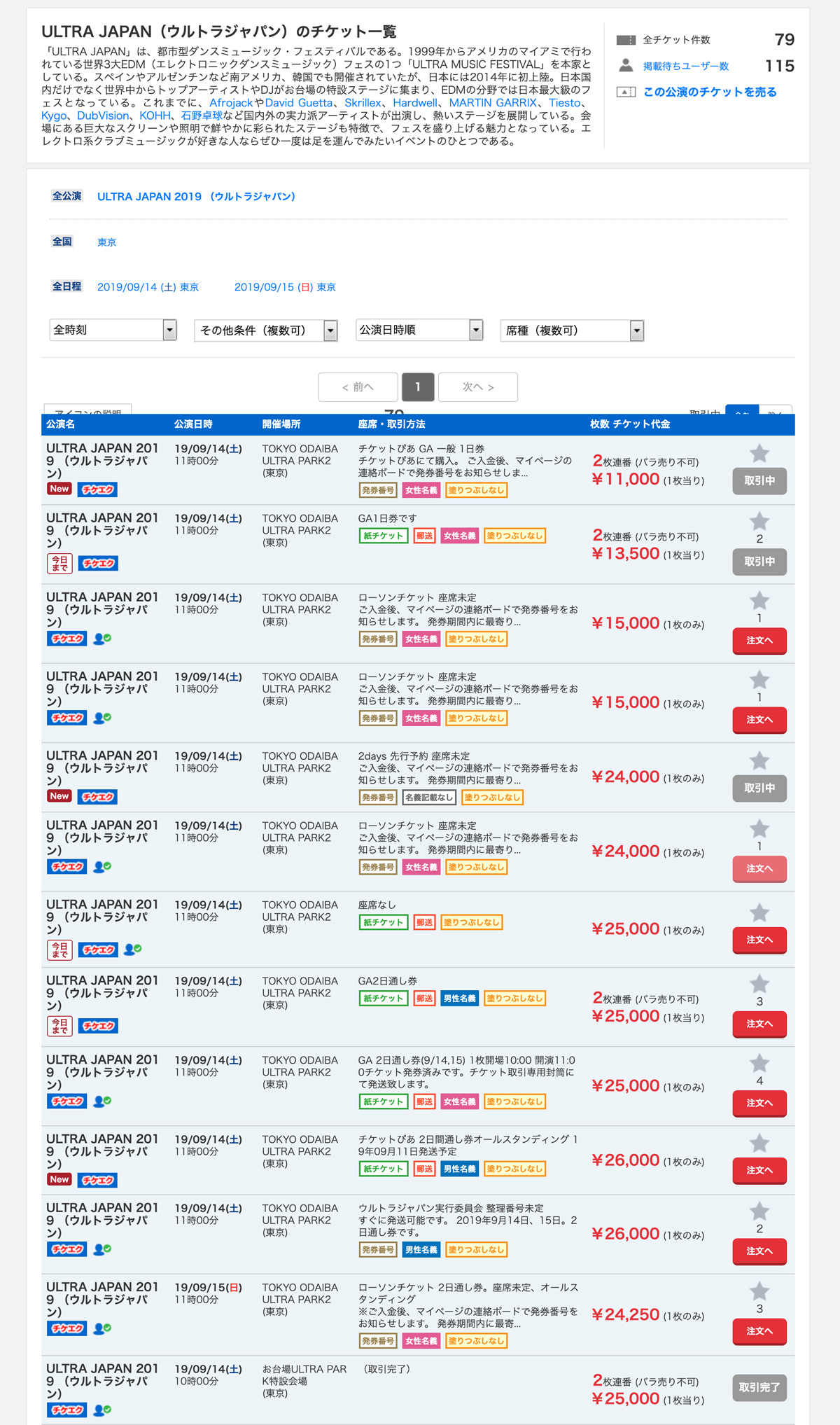Image resolution: width=840 pixels, height=1425 pixels.
Task: Star the ¥25,000 座席なし listing
Action: [759, 912]
